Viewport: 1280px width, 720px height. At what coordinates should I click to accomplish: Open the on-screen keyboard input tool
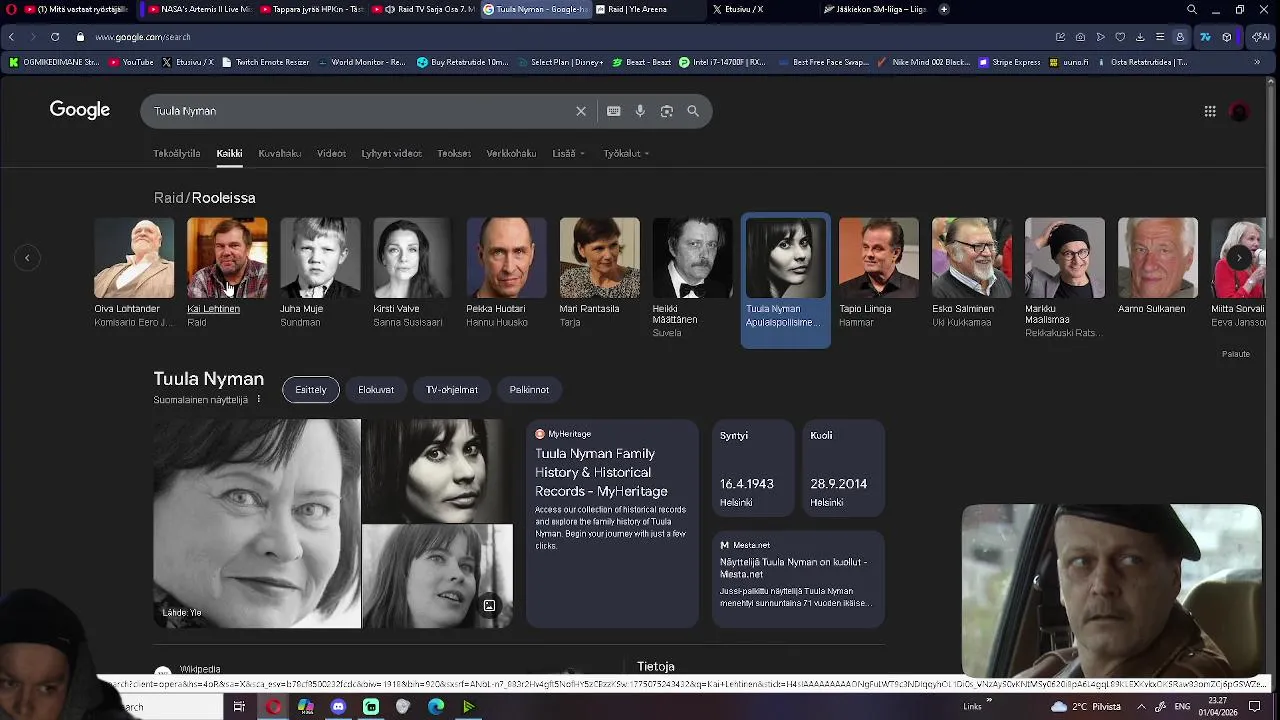tap(614, 111)
